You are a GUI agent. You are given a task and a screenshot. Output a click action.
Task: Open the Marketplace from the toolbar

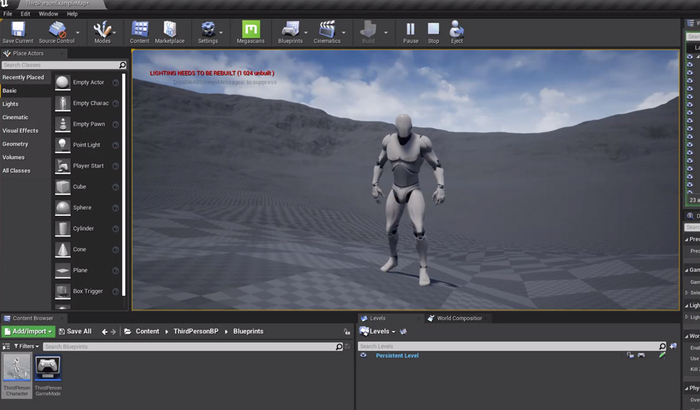[169, 31]
